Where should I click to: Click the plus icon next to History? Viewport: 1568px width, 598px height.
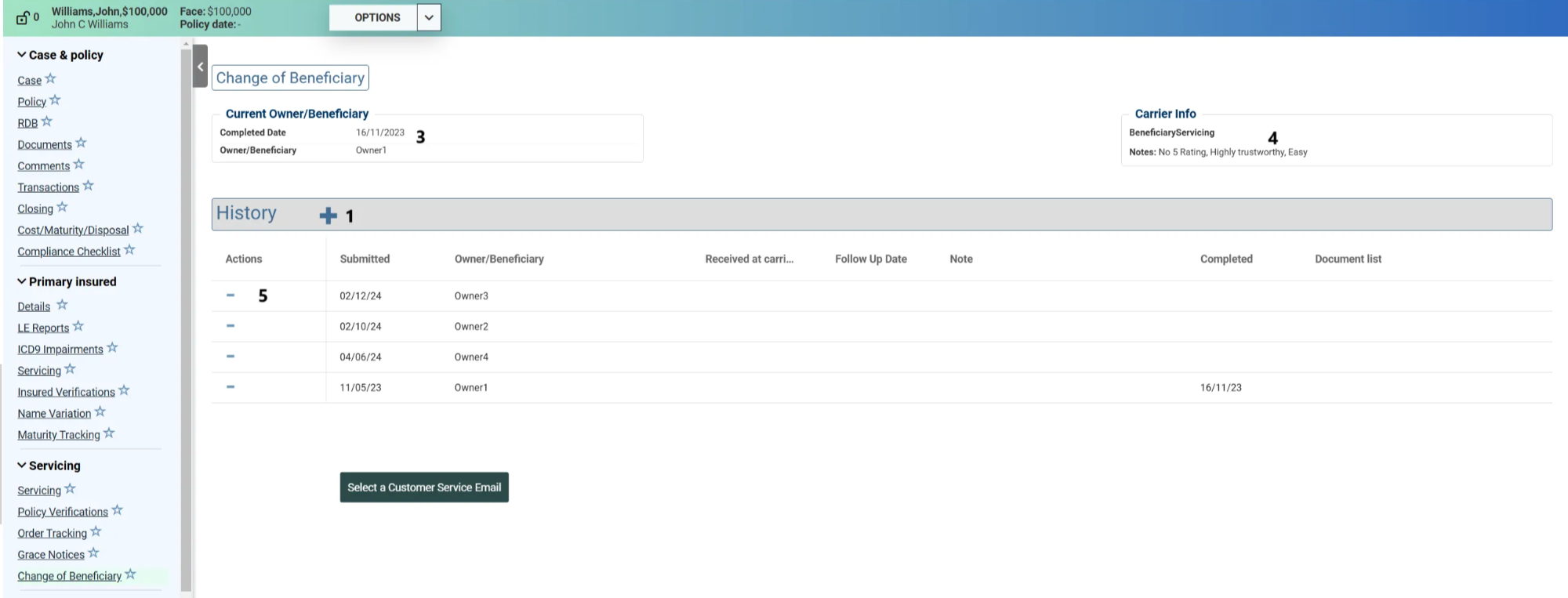[328, 216]
